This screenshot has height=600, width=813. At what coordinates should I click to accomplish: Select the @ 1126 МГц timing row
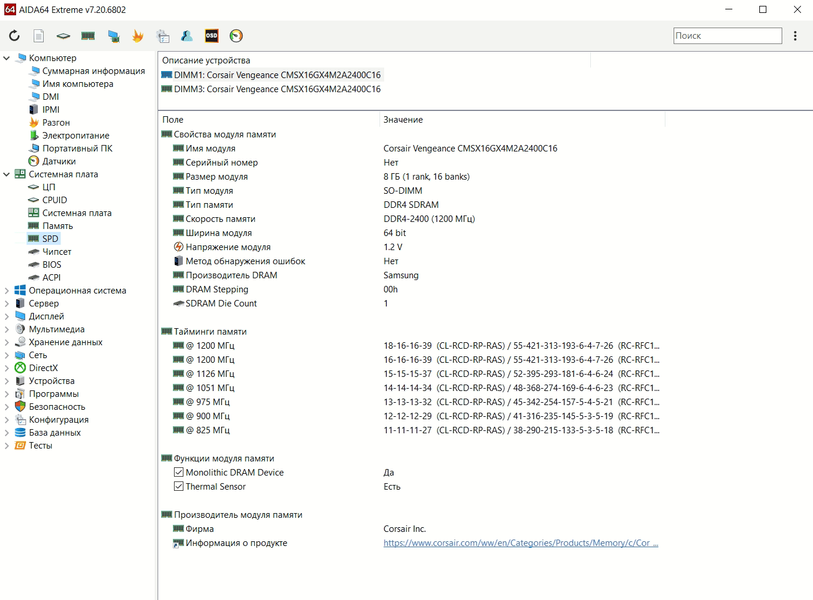412,374
